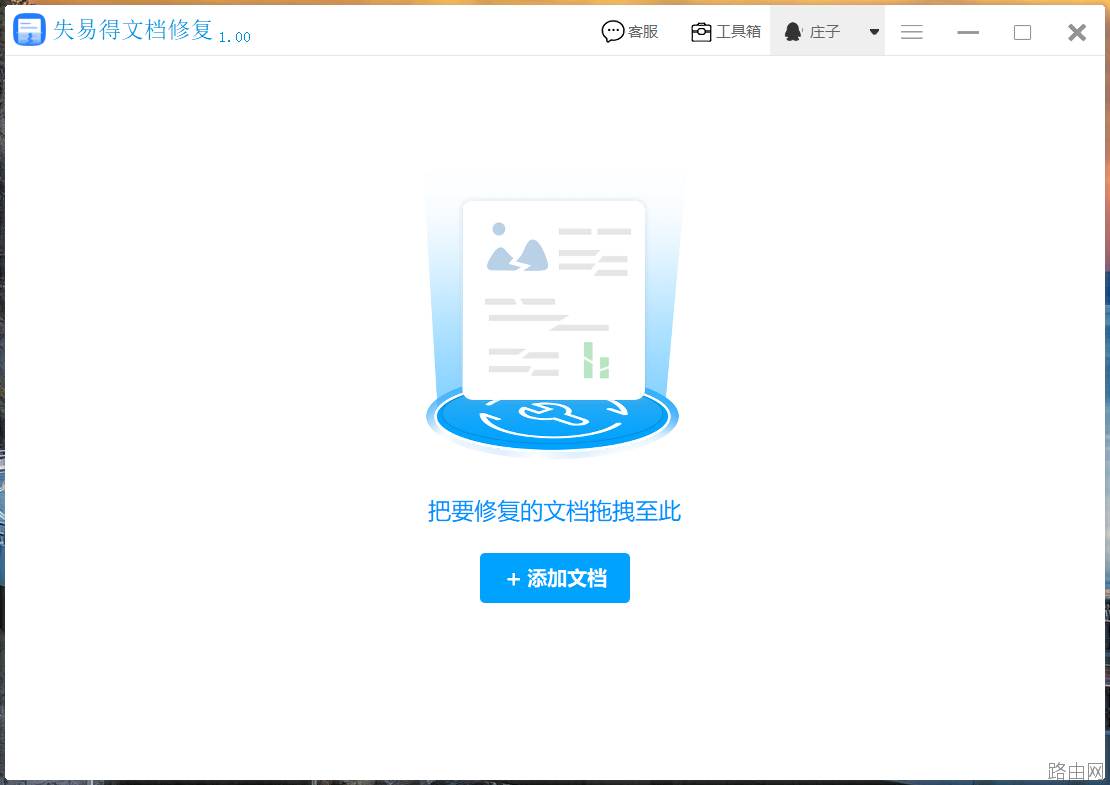Click the blue wrench repair icon

click(552, 414)
